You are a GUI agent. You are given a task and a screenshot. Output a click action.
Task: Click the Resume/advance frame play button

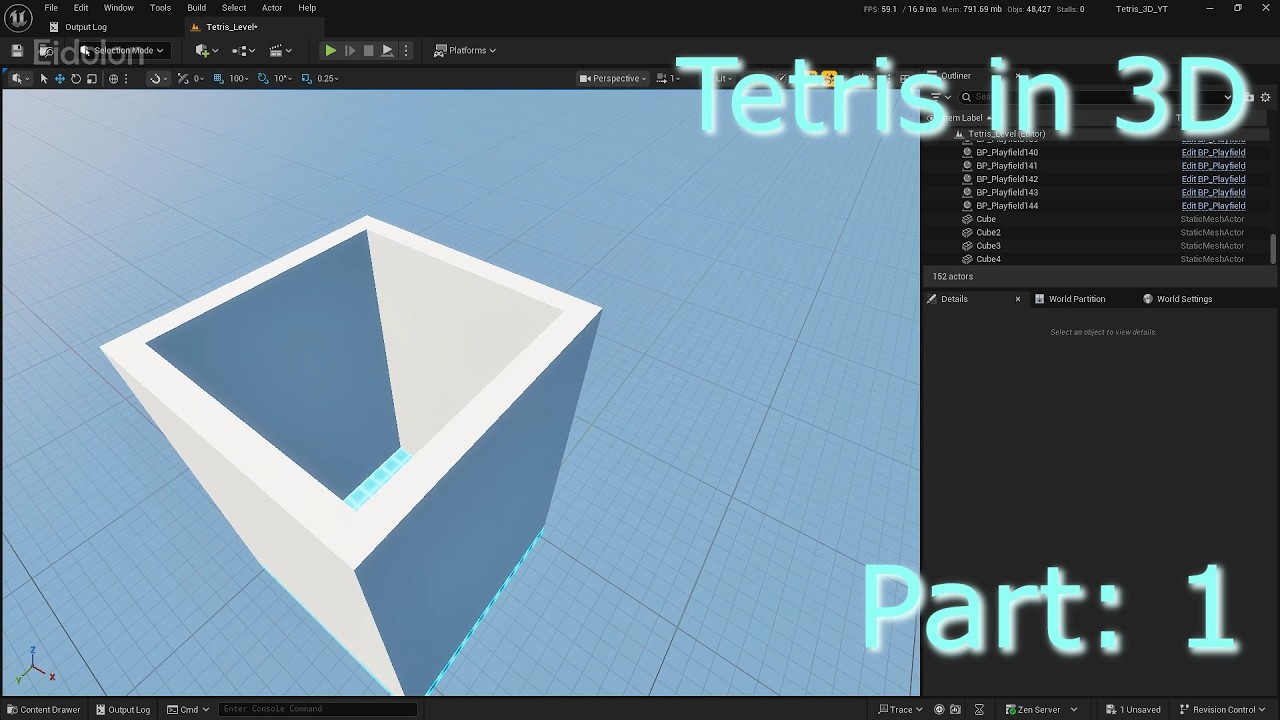(x=350, y=50)
